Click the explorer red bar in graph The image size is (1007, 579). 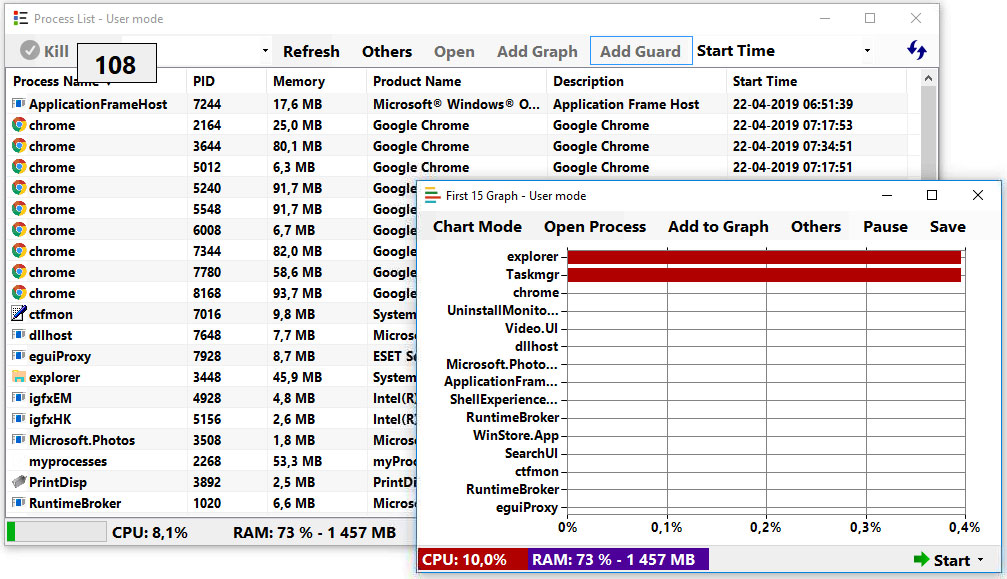764,257
